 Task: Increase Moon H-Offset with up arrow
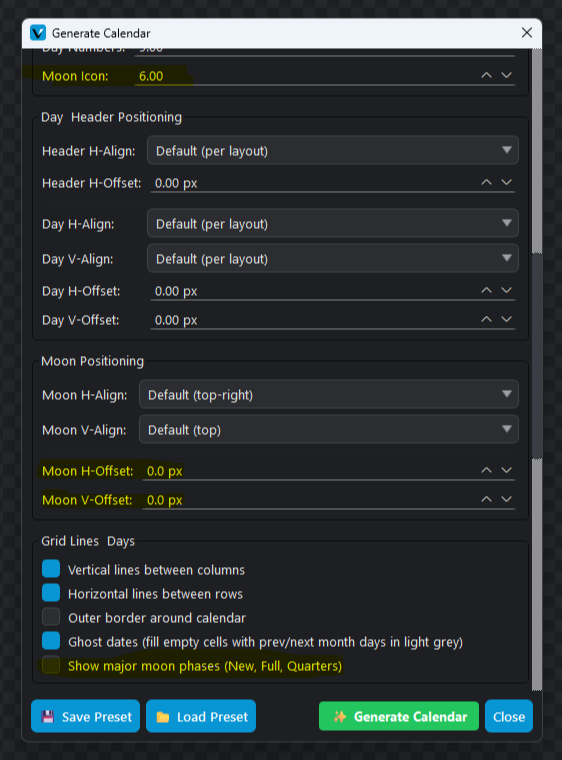point(486,471)
